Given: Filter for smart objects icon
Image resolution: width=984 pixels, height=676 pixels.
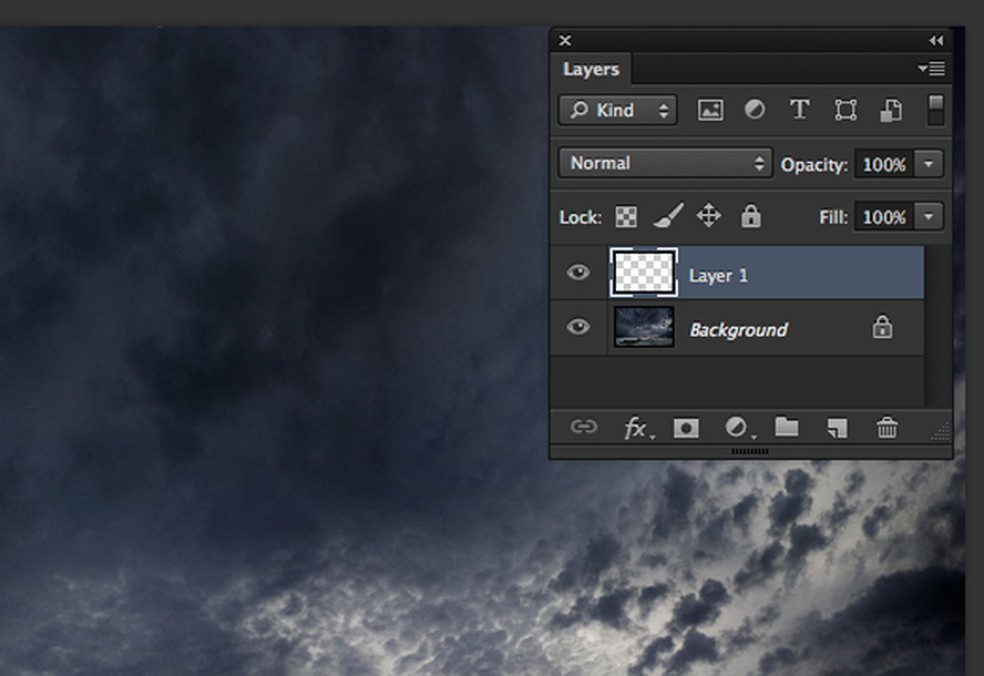Looking at the screenshot, I should click(x=890, y=110).
